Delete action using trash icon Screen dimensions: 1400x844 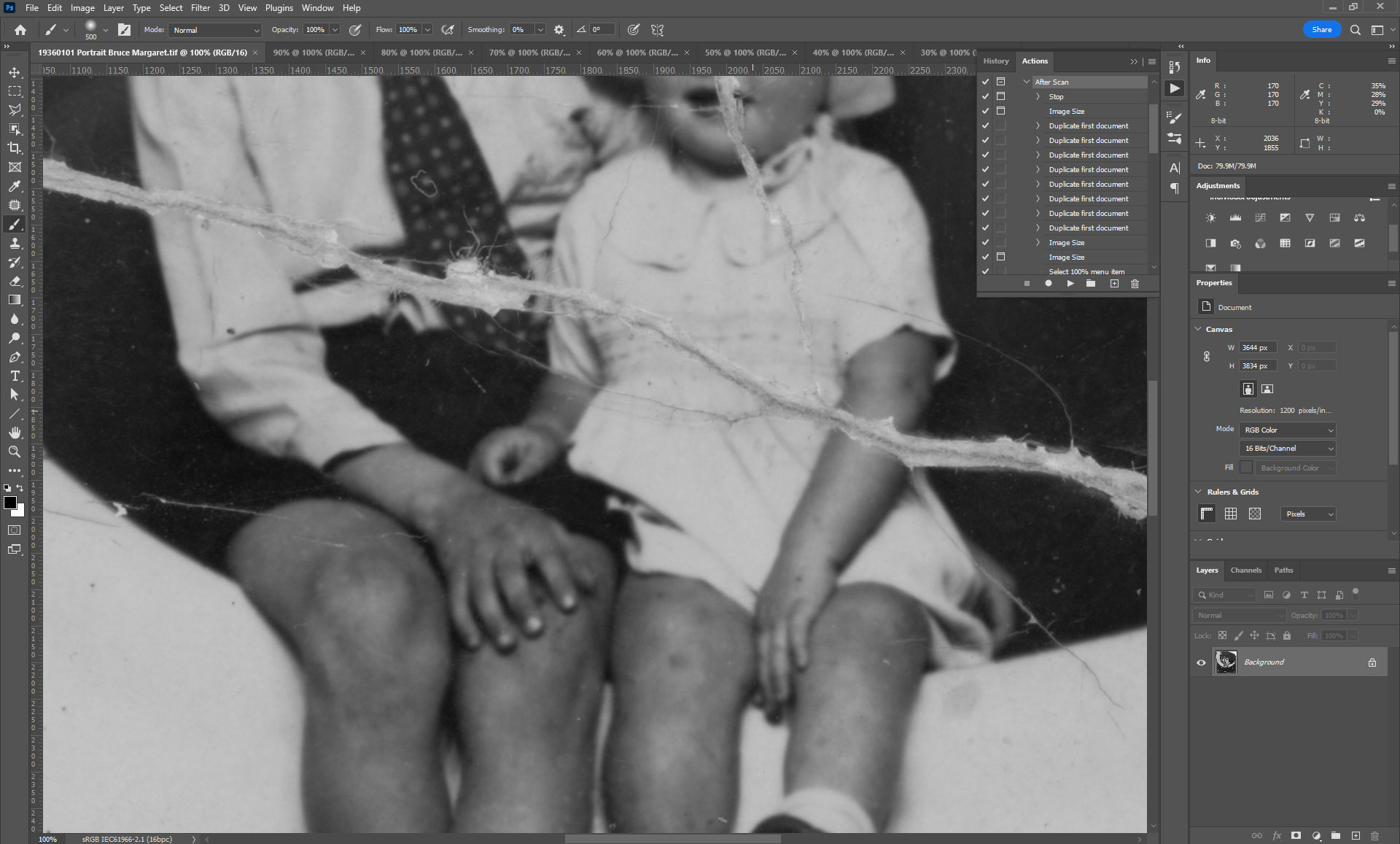click(1135, 284)
